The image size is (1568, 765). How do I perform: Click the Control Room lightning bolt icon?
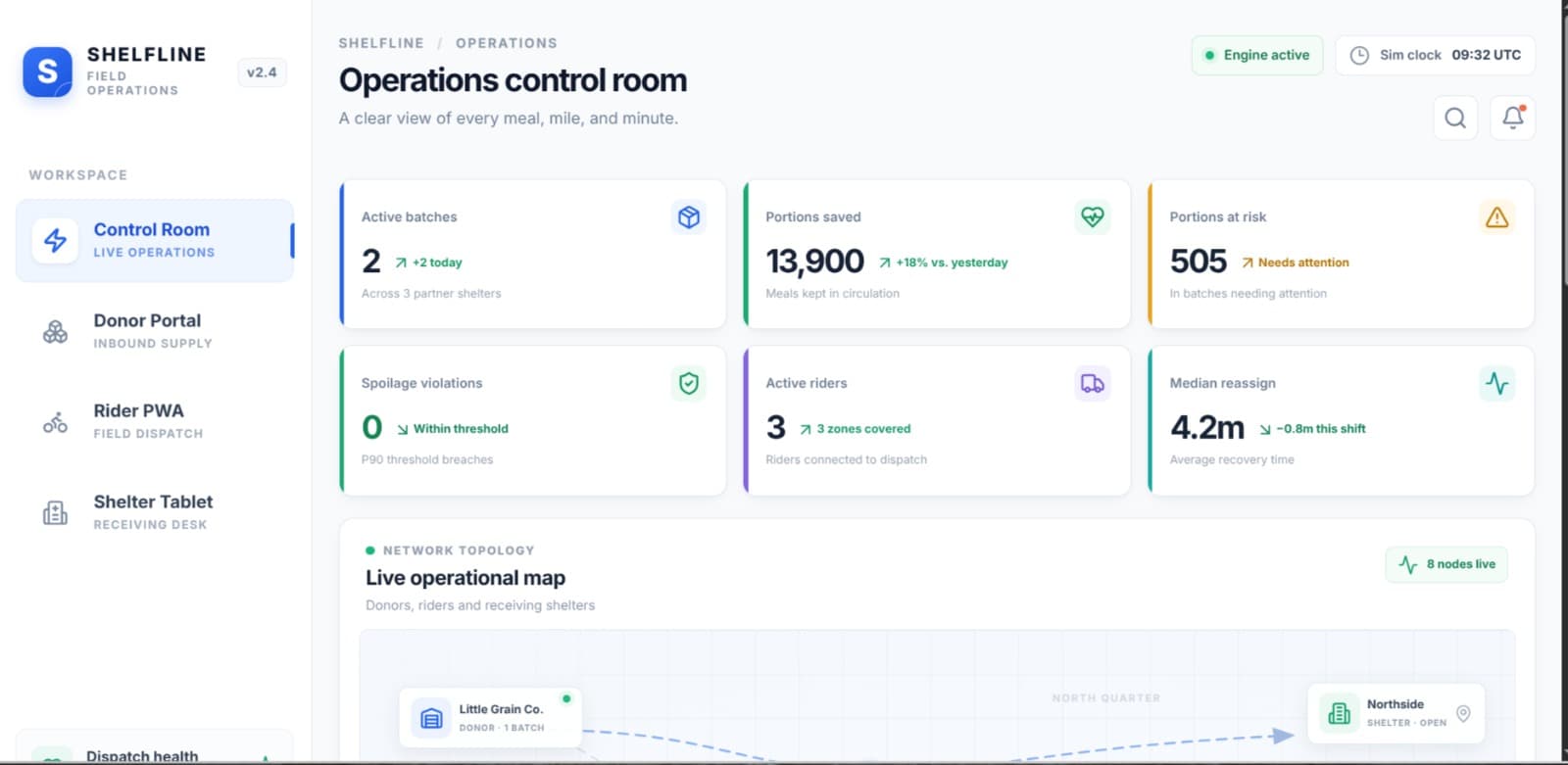click(x=55, y=240)
